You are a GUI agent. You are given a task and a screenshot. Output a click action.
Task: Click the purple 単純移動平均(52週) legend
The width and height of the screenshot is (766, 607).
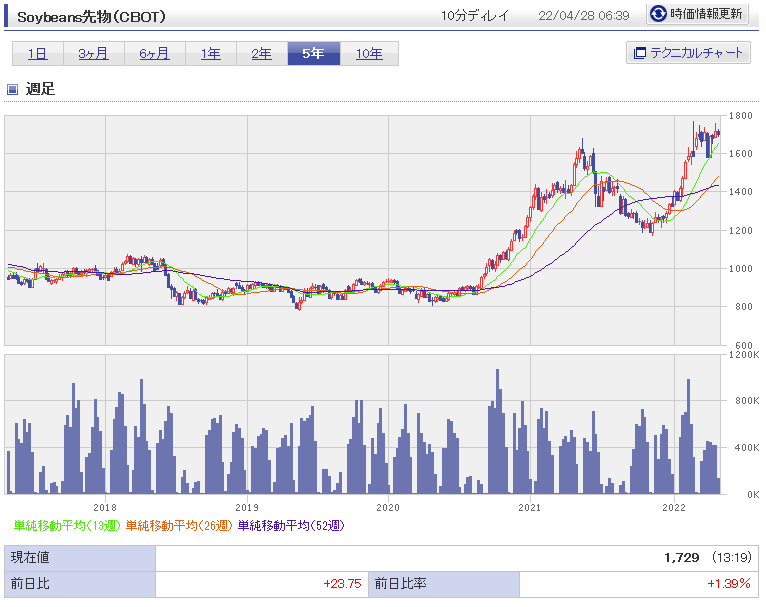pyautogui.click(x=291, y=525)
